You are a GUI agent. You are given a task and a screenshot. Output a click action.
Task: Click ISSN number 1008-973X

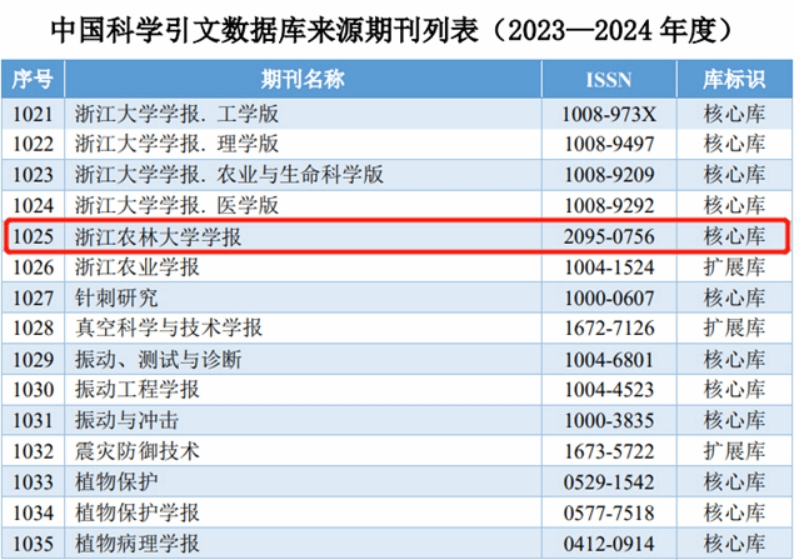[x=609, y=114]
